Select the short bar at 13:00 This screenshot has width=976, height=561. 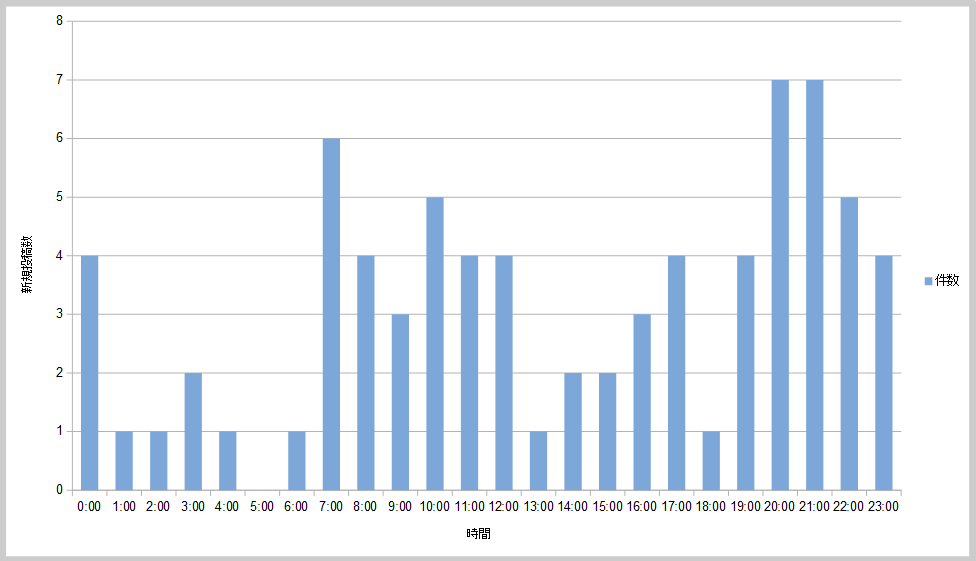click(538, 461)
